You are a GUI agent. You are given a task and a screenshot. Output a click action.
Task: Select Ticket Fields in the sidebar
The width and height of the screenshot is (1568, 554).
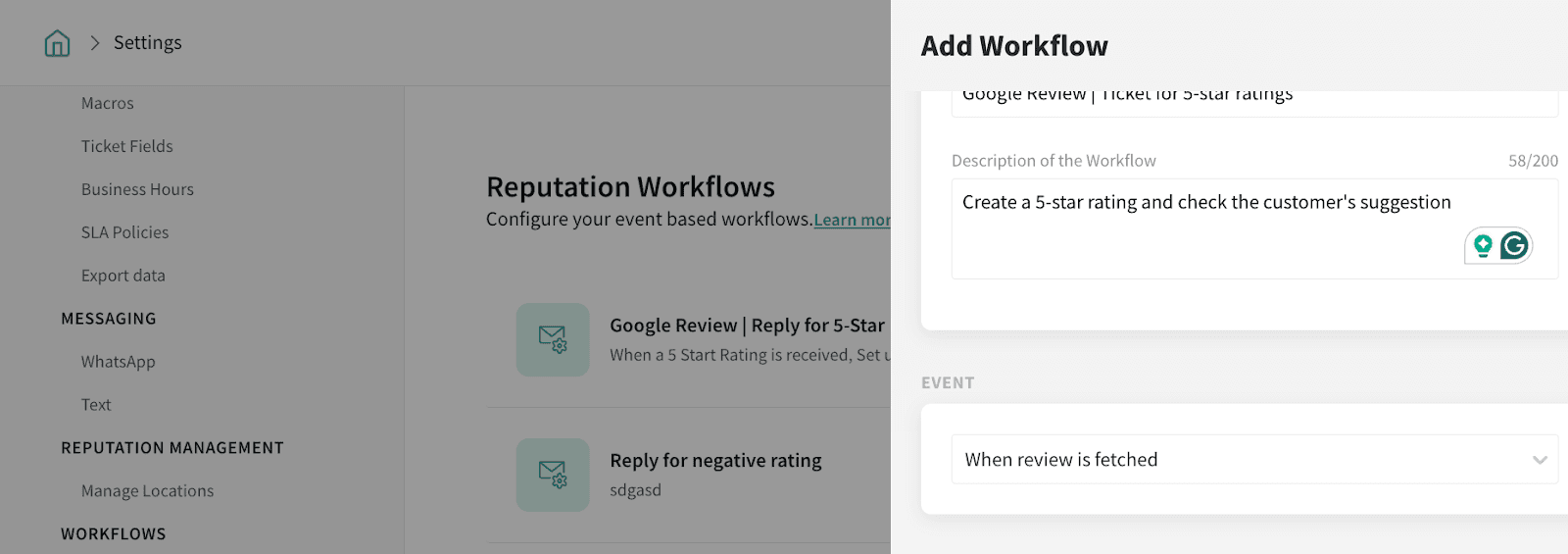(126, 146)
